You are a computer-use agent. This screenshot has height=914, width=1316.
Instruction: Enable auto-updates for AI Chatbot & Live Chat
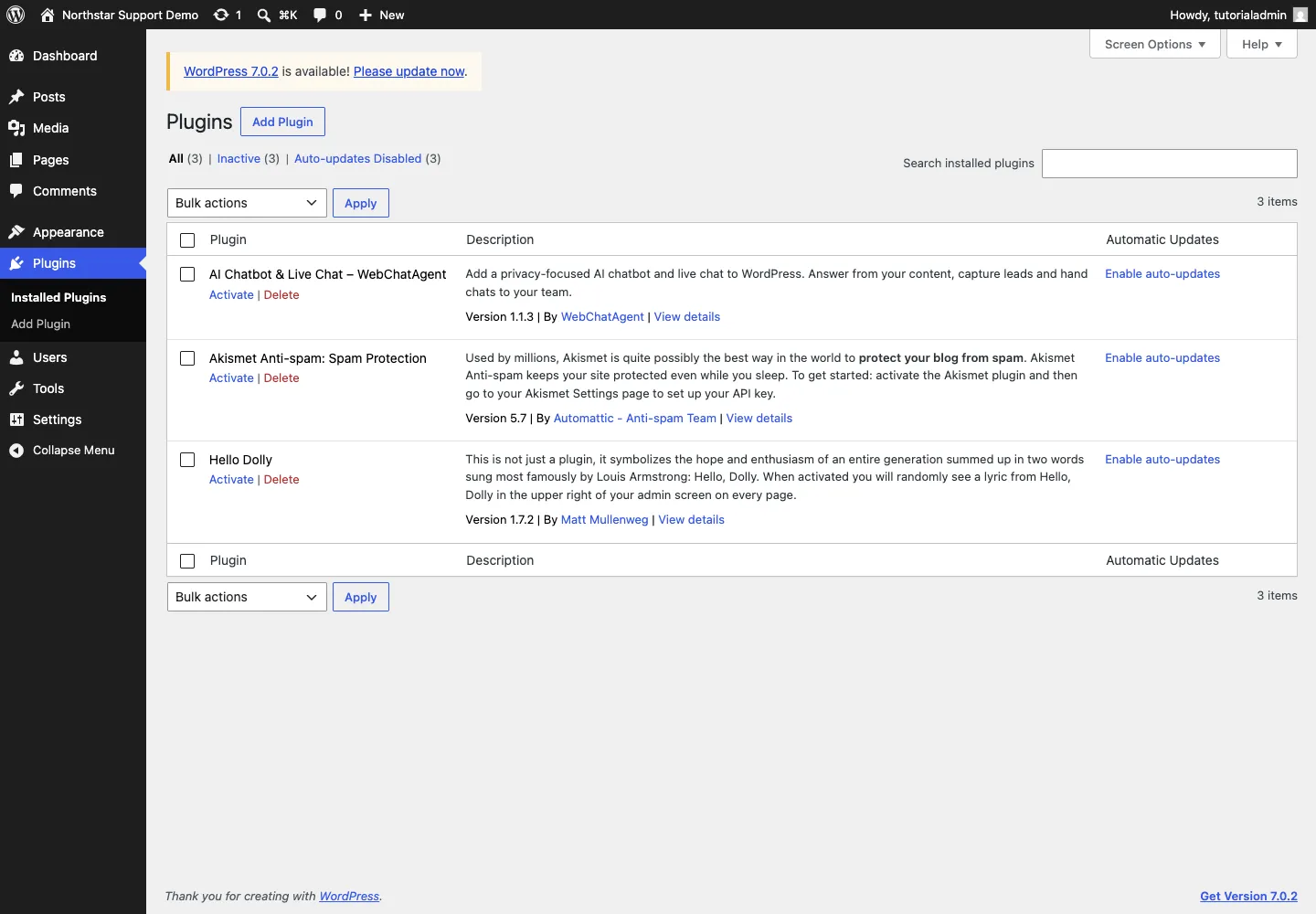pyautogui.click(x=1162, y=273)
